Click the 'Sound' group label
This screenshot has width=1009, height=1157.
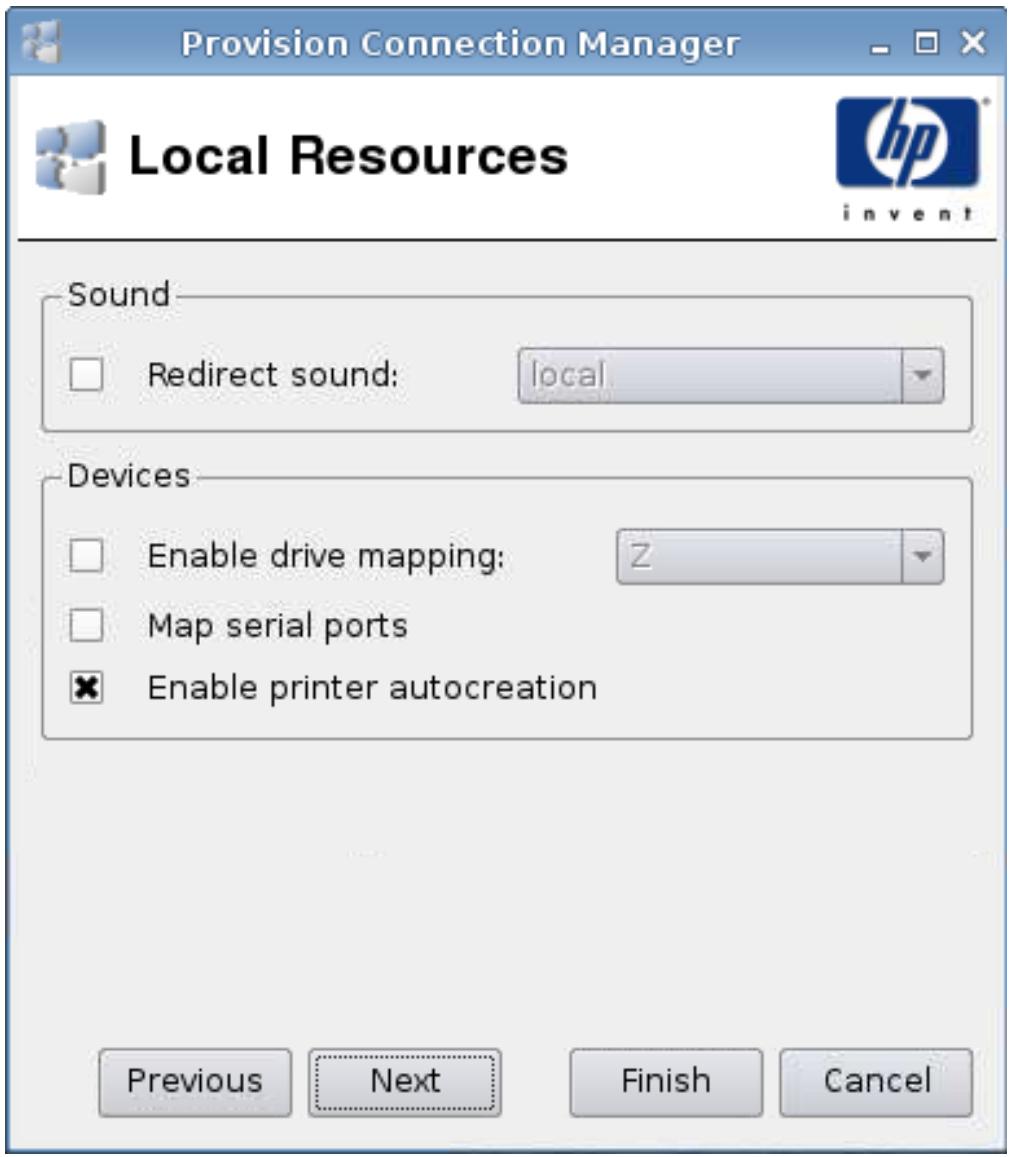pos(119,294)
